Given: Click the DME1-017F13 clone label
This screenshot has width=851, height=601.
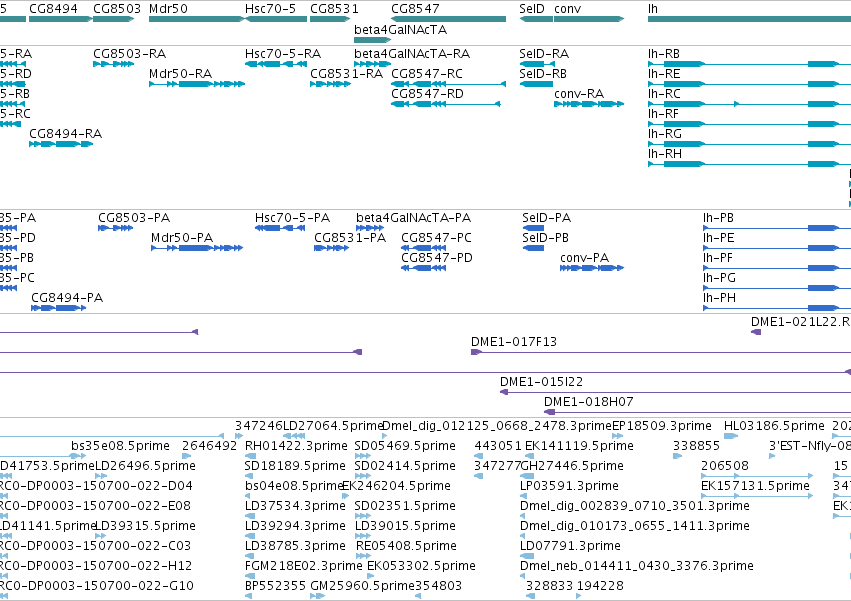Looking at the screenshot, I should click(x=513, y=341).
